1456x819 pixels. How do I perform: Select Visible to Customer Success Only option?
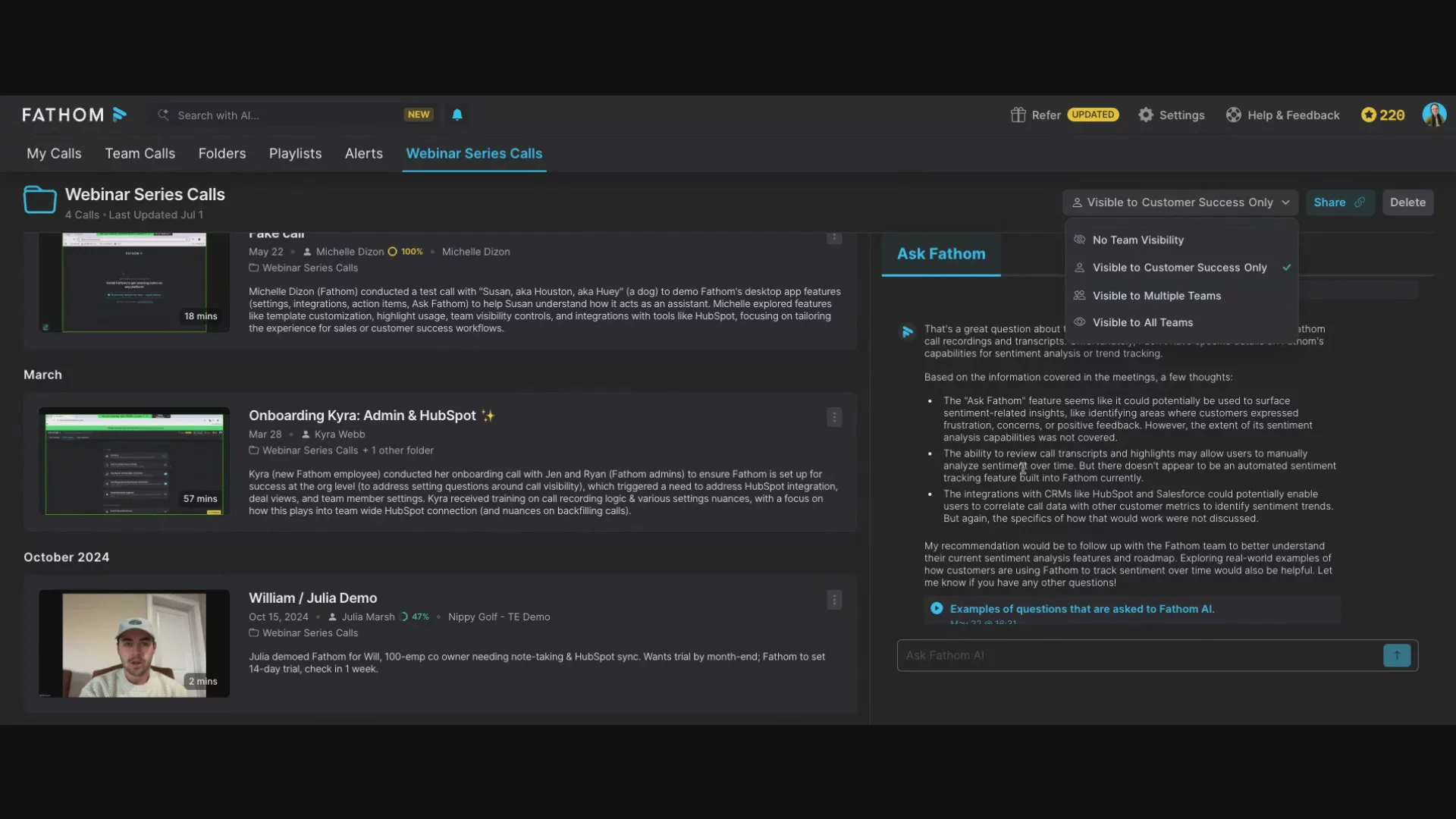[1181, 268]
